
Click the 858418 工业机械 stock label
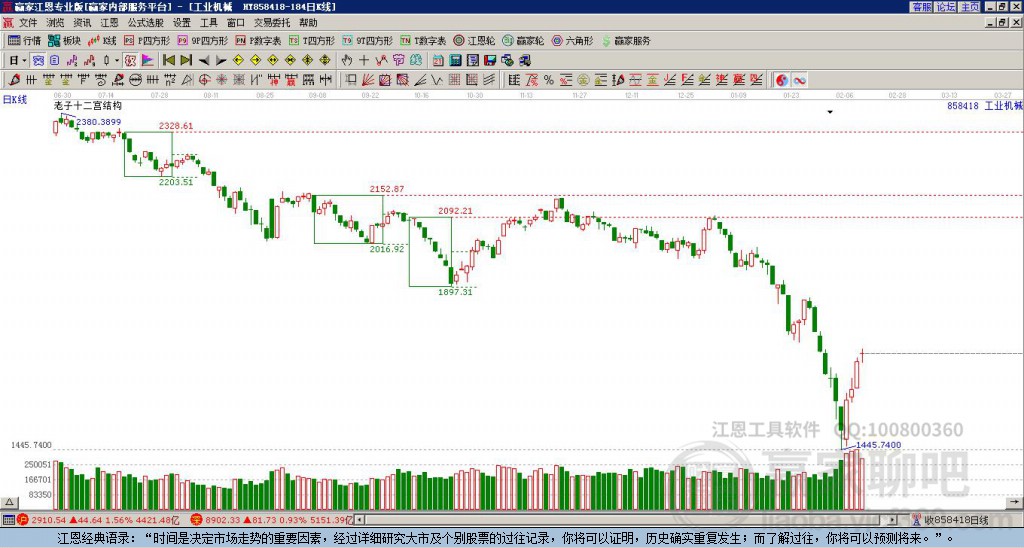coord(984,105)
